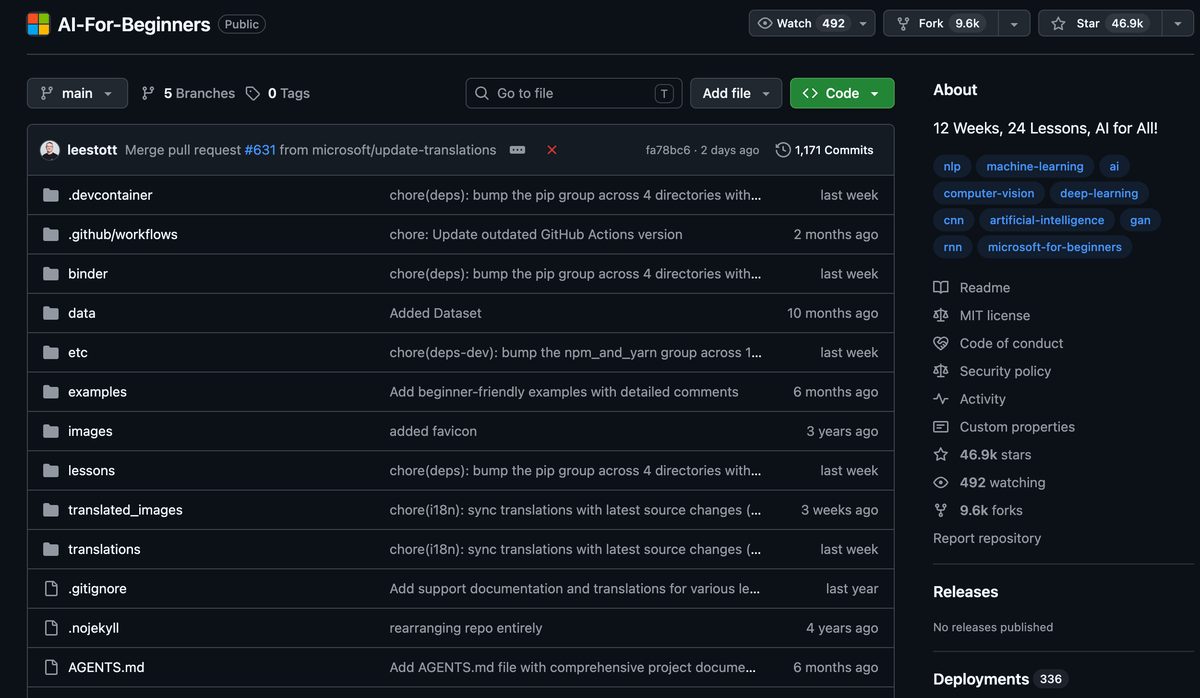Viewport: 1200px width, 698px height.
Task: Click the .gitignore file icon
Action: [51, 589]
